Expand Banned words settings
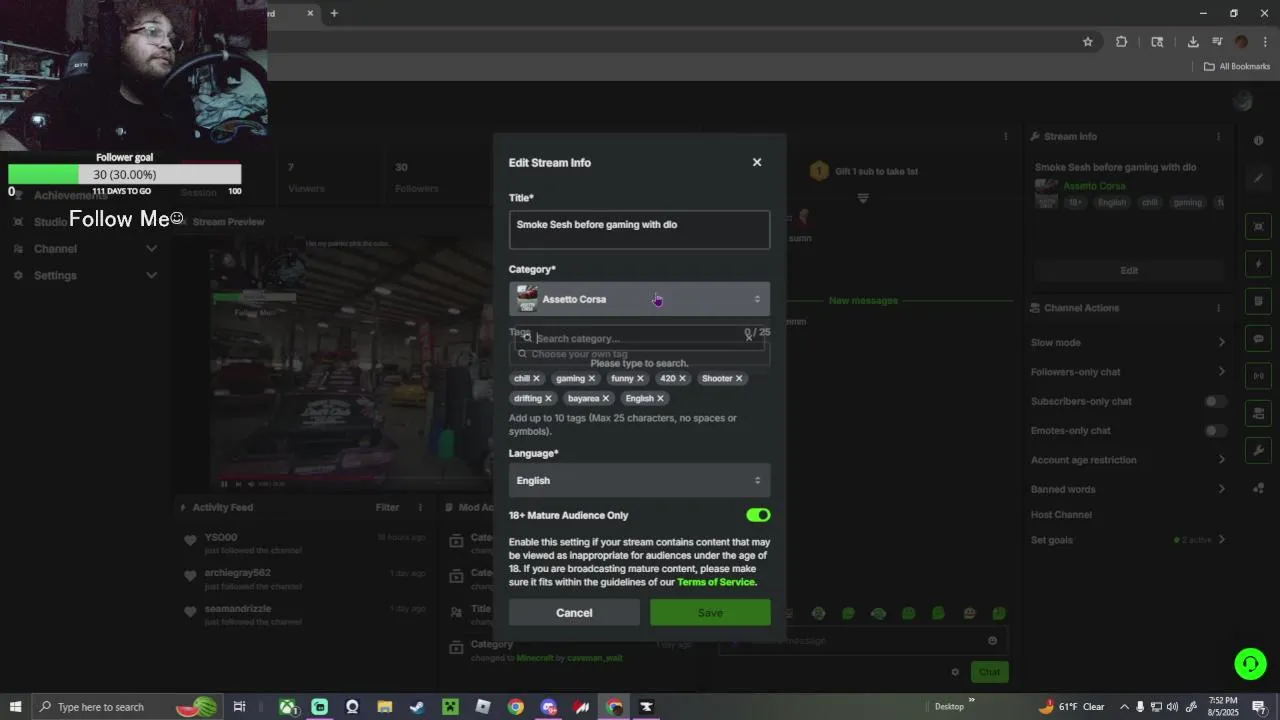Viewport: 1280px width, 720px height. [x=1221, y=489]
